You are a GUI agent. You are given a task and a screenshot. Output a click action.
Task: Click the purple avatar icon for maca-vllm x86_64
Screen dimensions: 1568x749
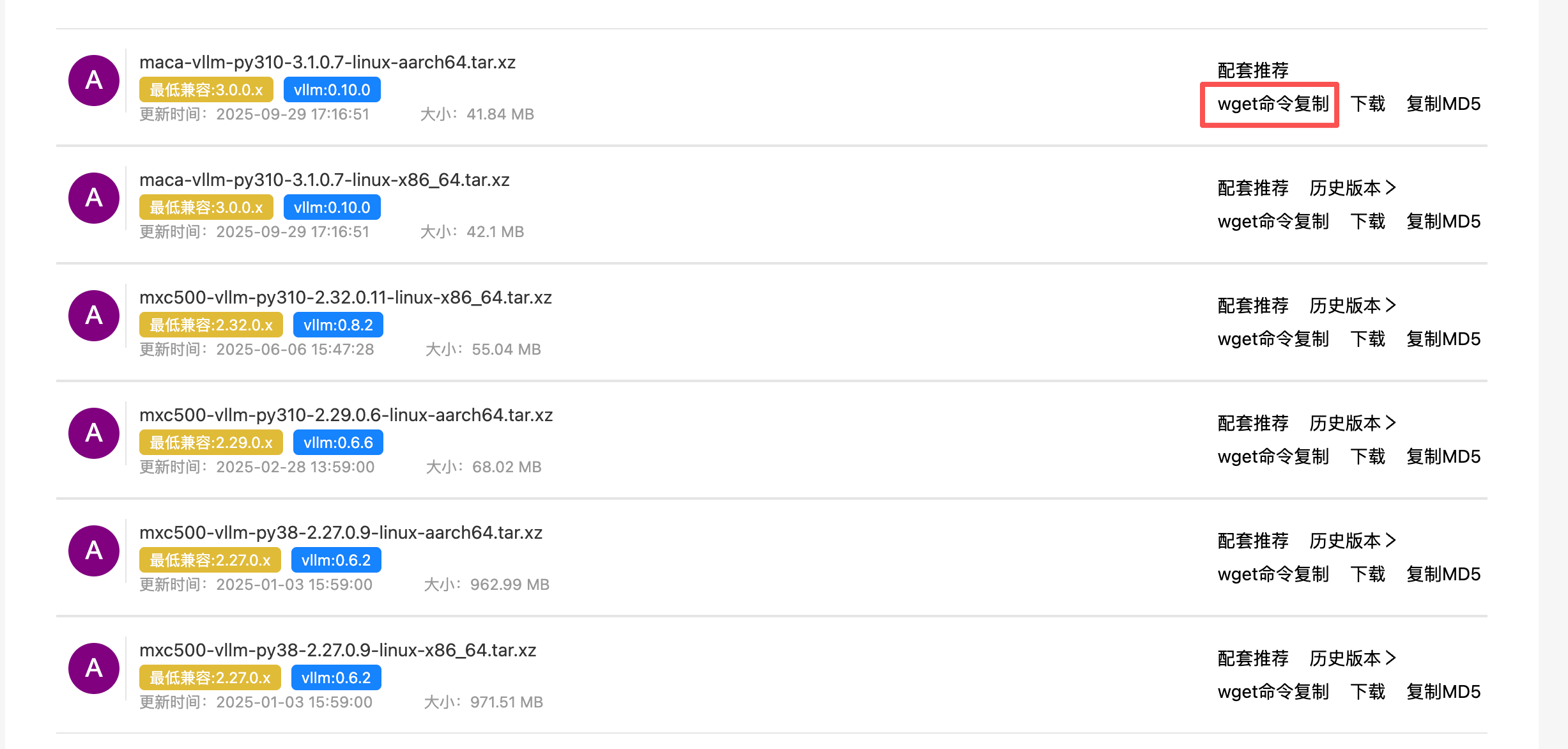click(x=94, y=198)
